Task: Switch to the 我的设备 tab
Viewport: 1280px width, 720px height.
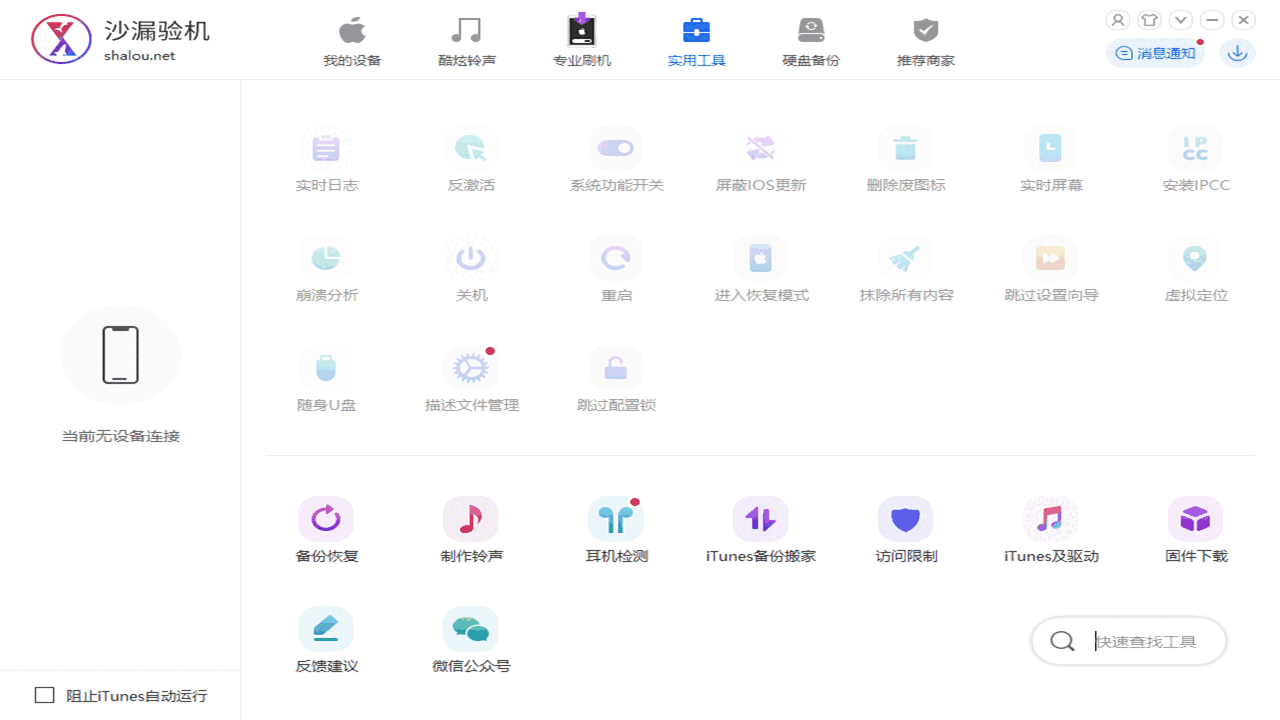Action: pos(352,41)
